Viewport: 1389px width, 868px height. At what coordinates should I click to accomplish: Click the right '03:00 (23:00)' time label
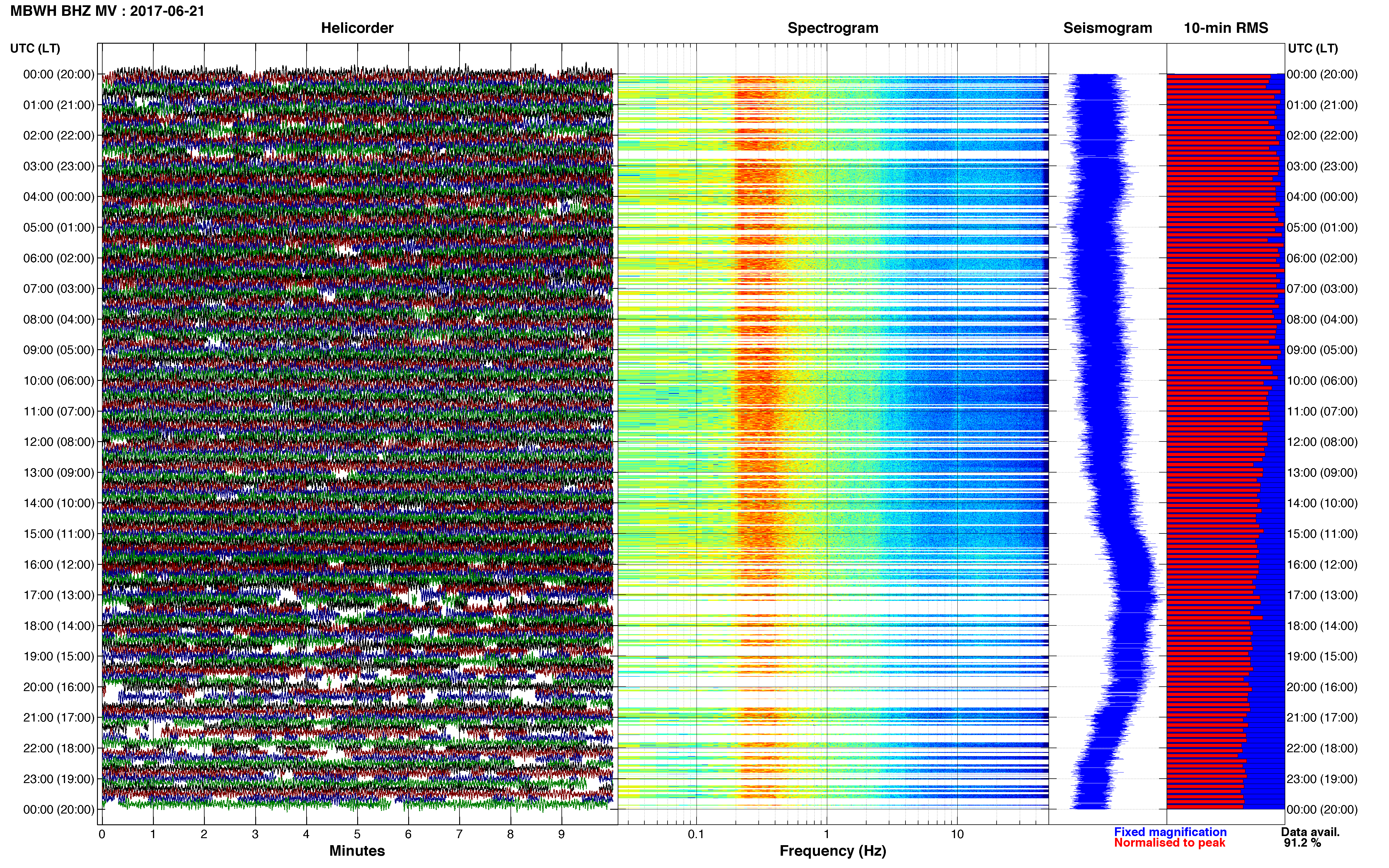[1322, 166]
